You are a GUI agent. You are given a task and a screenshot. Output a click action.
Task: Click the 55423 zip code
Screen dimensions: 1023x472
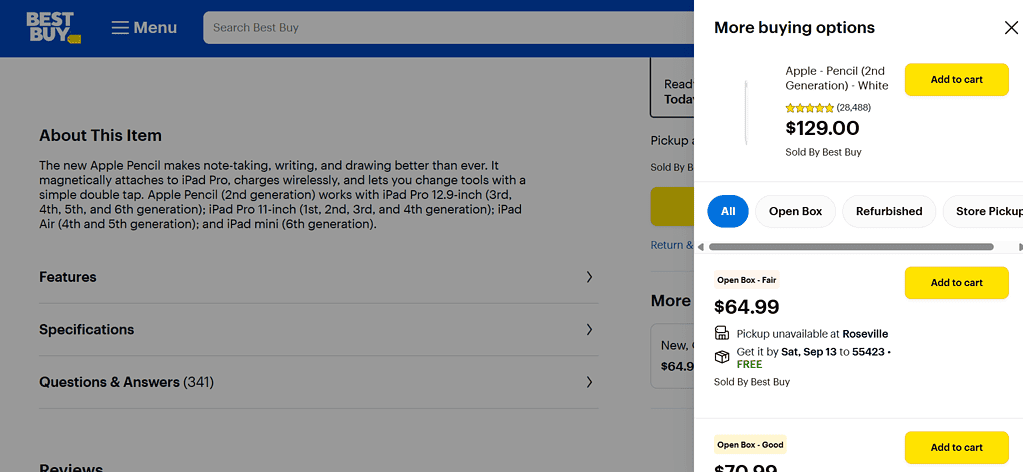869,352
